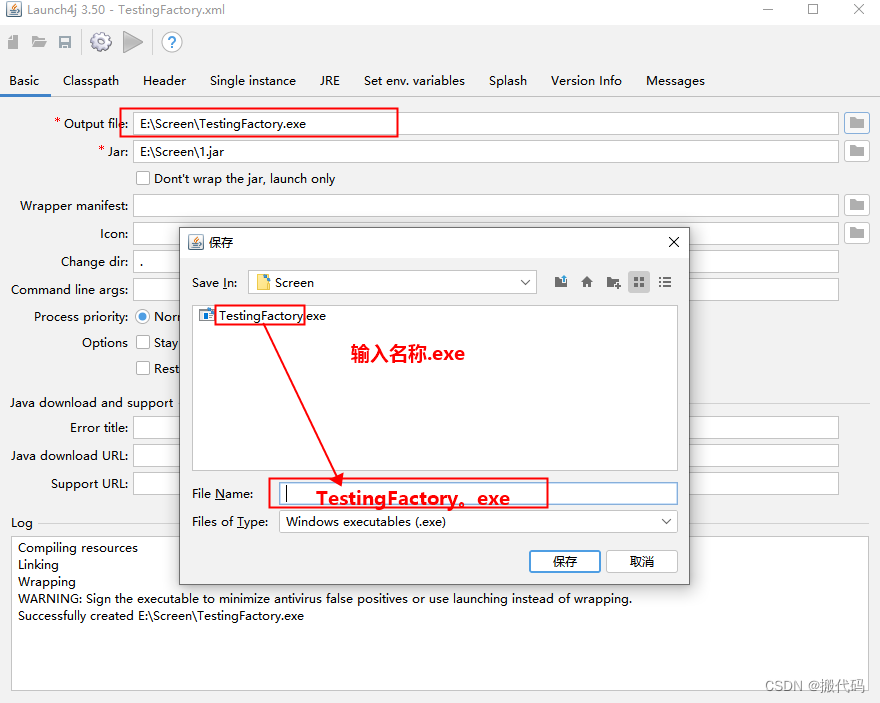Switch the save dialog to icons view
The height and width of the screenshot is (703, 880).
[639, 282]
